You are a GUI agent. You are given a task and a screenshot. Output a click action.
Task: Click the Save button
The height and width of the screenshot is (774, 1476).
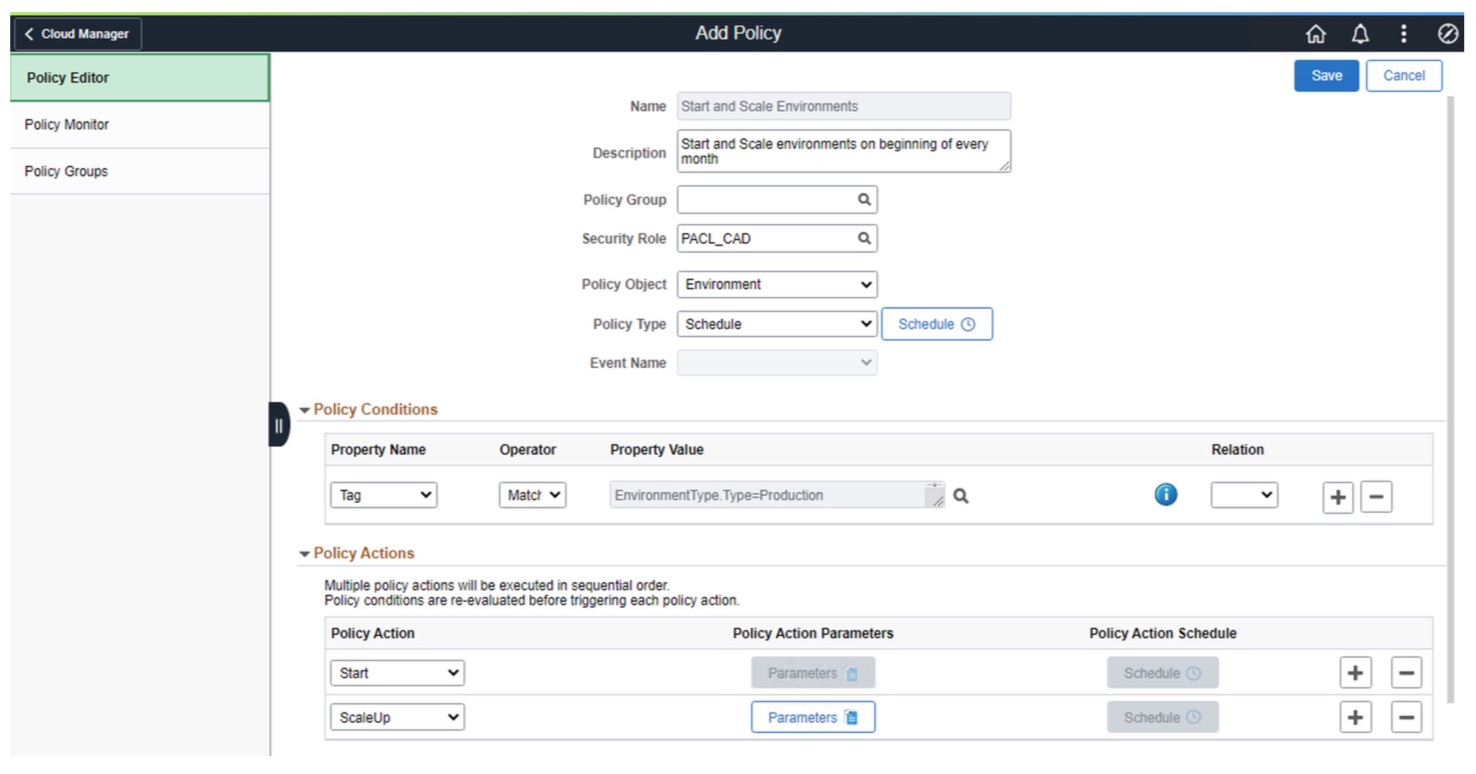coord(1326,76)
